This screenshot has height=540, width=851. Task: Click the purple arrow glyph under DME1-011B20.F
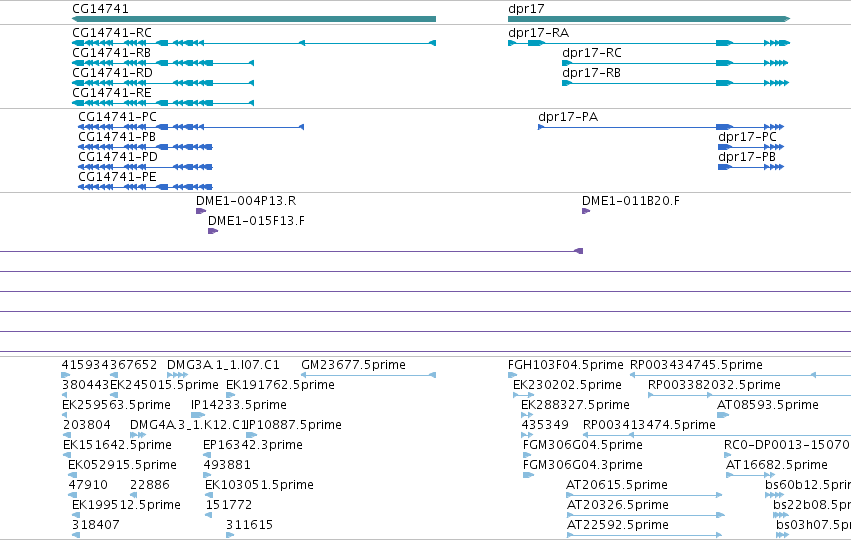coord(586,211)
